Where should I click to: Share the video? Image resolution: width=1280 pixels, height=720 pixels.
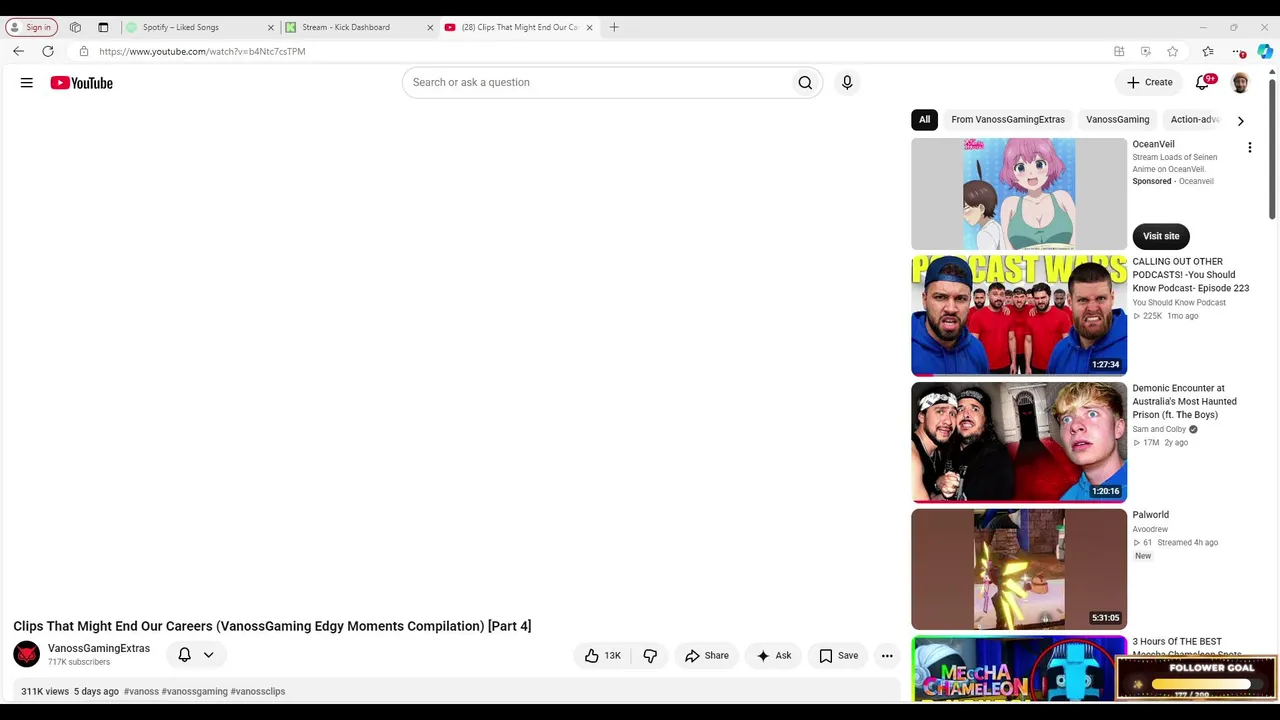coord(706,656)
